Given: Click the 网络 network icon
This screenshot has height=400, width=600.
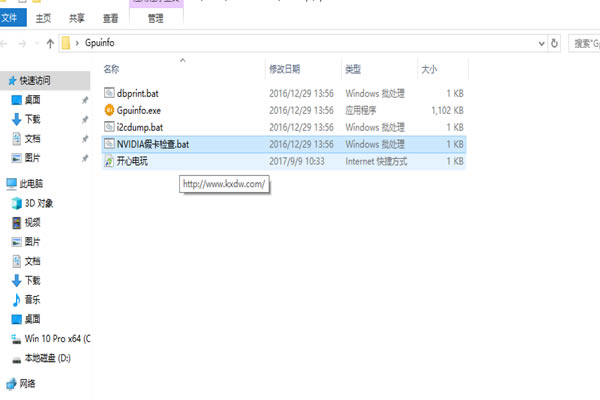Looking at the screenshot, I should [11, 384].
